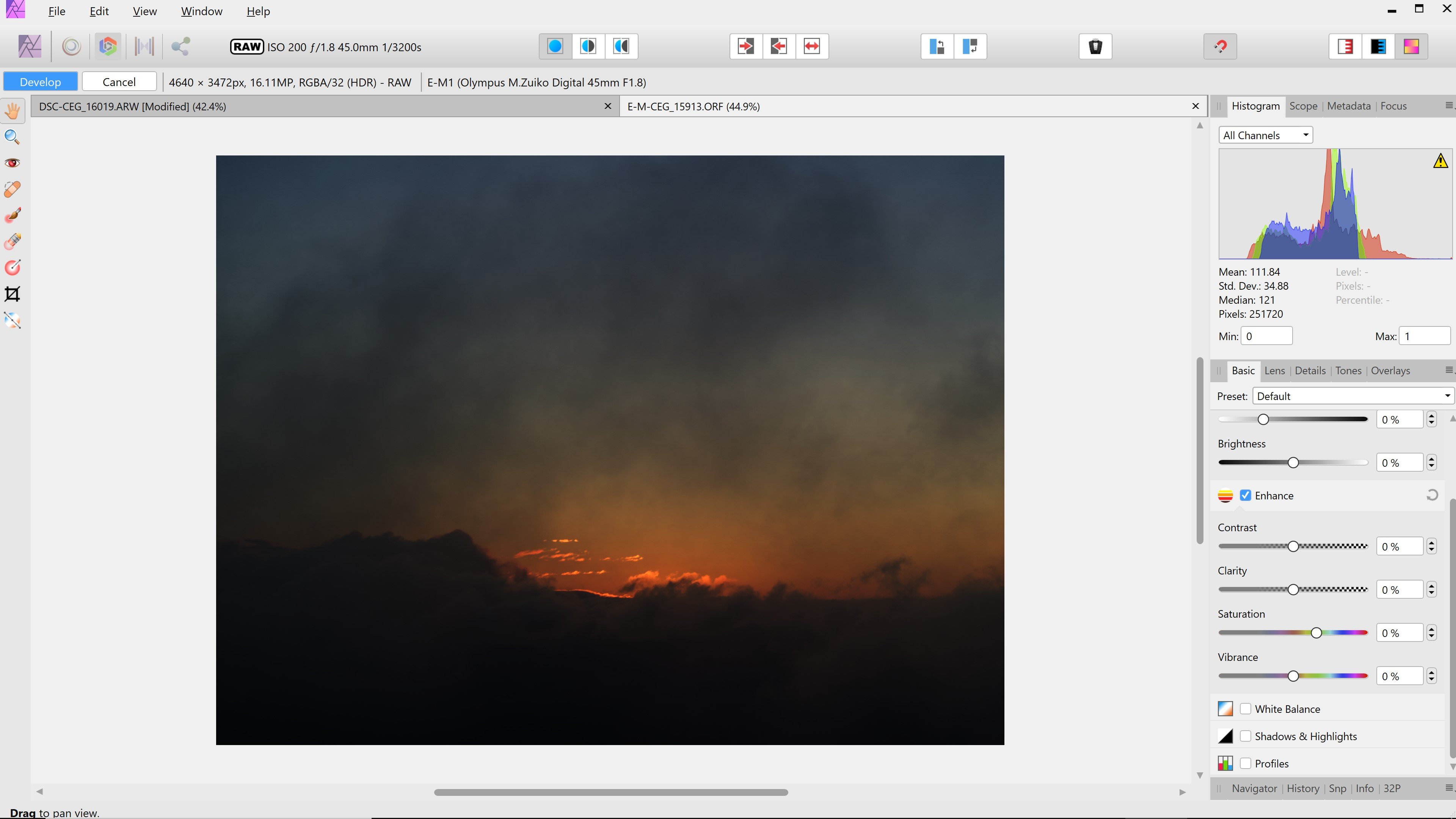
Task: Open the History panel tab
Action: coord(1303,788)
